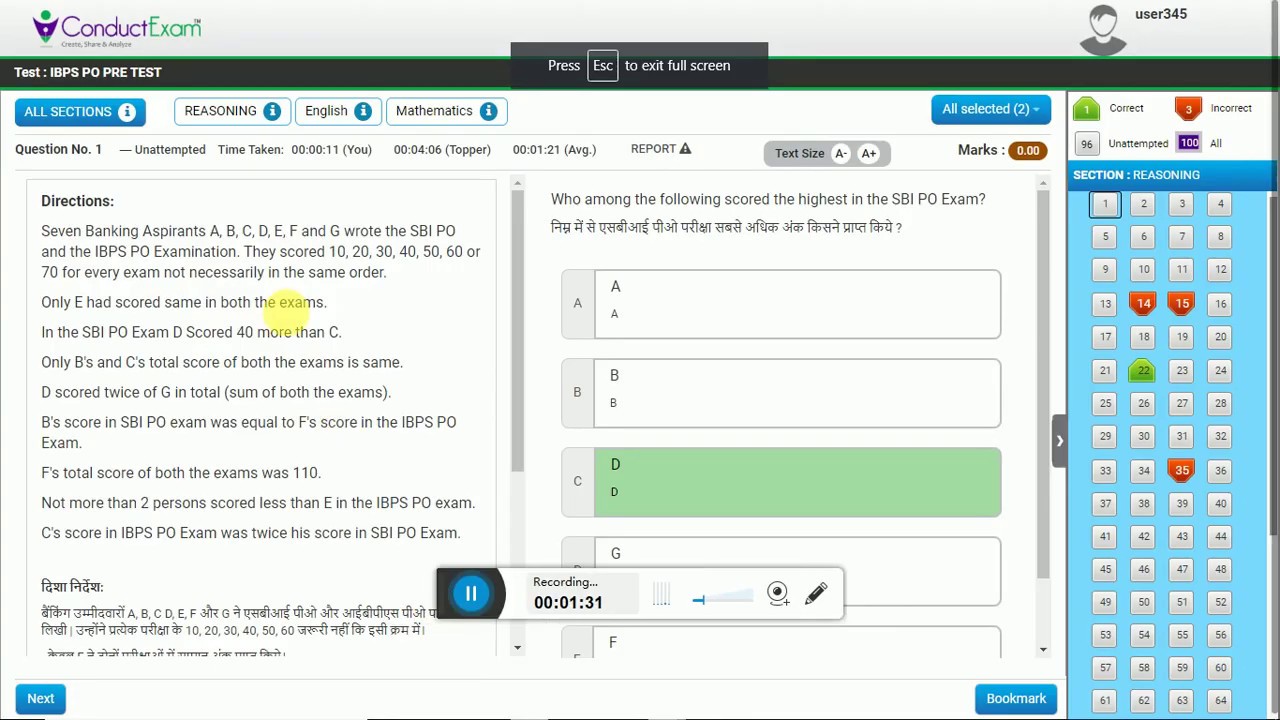Click the All questions badge 100
The image size is (1280, 720).
1188,143
